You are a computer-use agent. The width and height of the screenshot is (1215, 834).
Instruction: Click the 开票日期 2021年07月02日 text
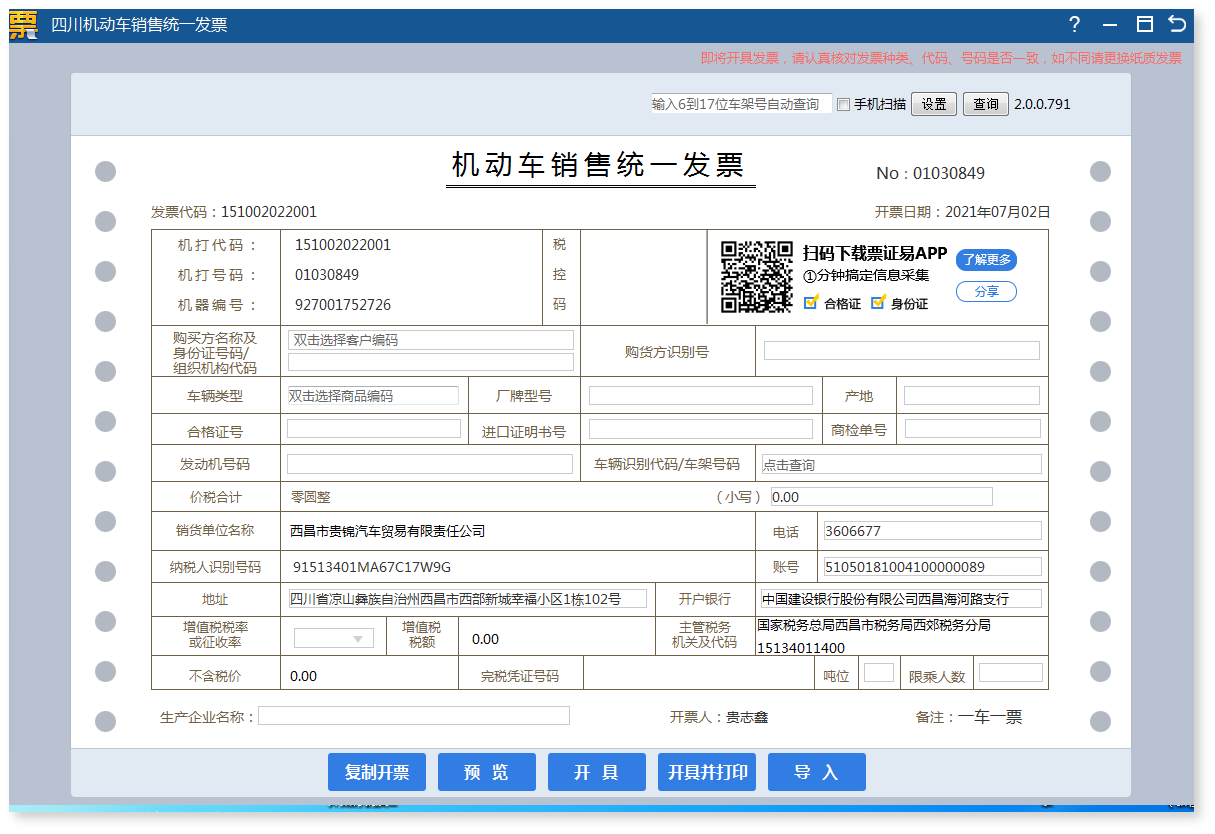point(962,212)
